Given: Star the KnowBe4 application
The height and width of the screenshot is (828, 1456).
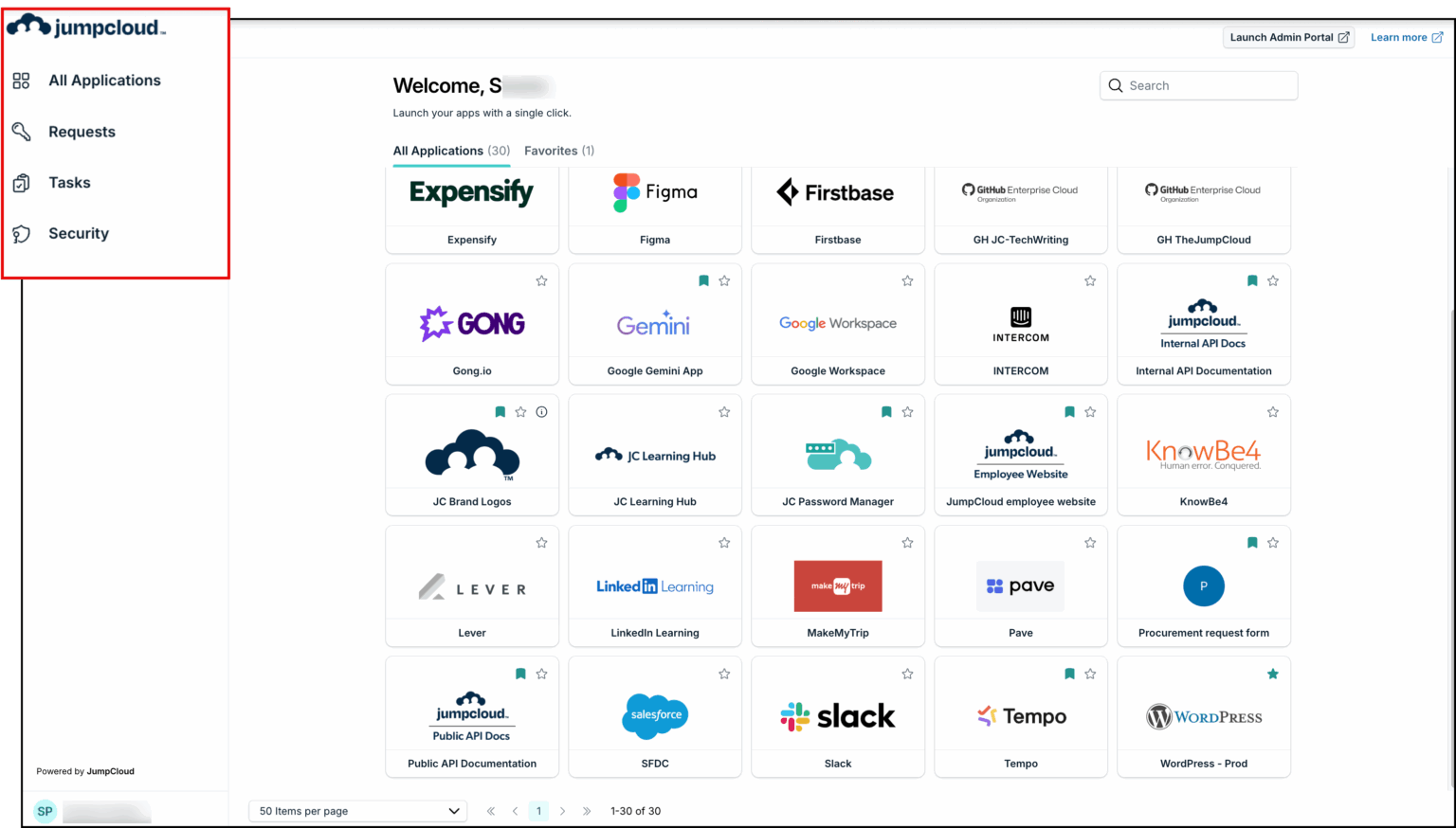Looking at the screenshot, I should point(1273,412).
